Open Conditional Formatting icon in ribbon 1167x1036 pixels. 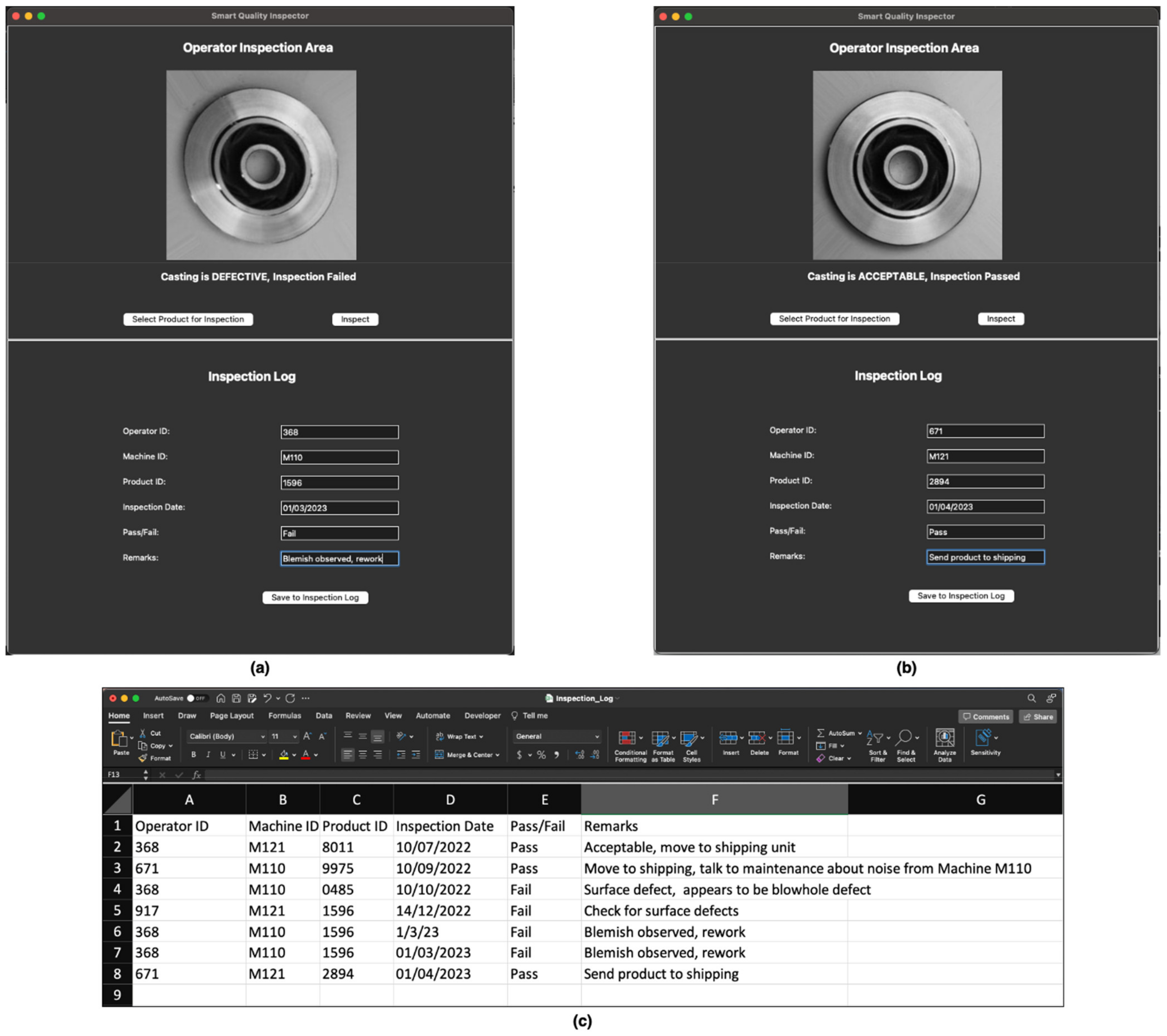tap(627, 738)
